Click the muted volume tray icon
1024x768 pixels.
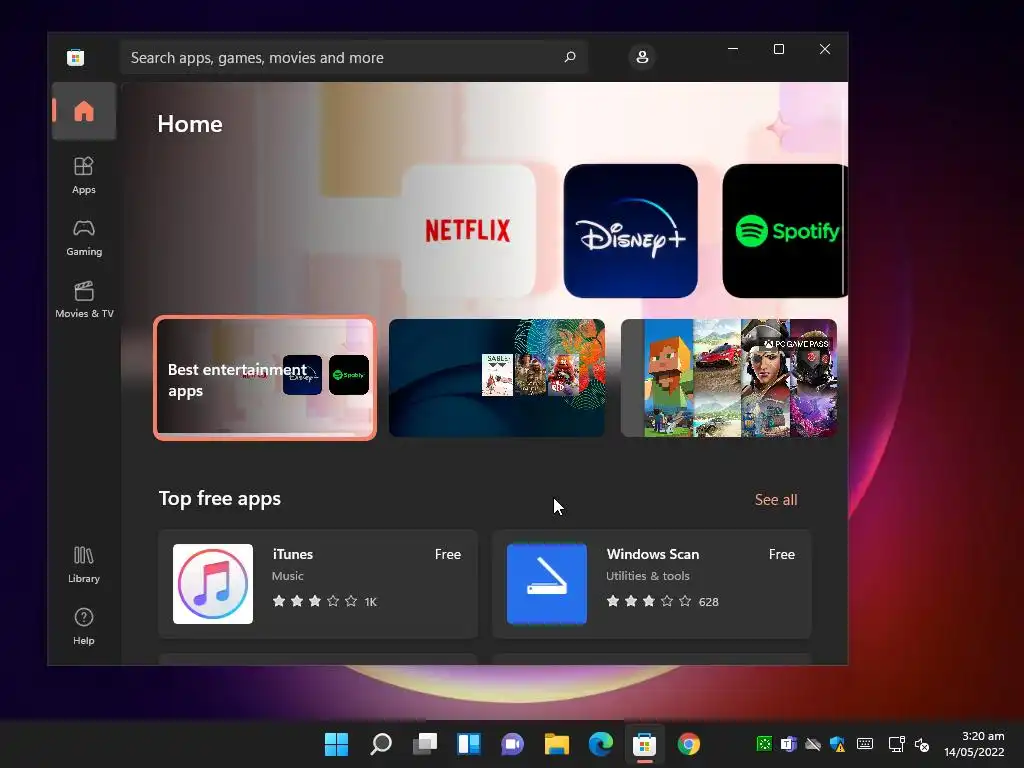[x=922, y=744]
